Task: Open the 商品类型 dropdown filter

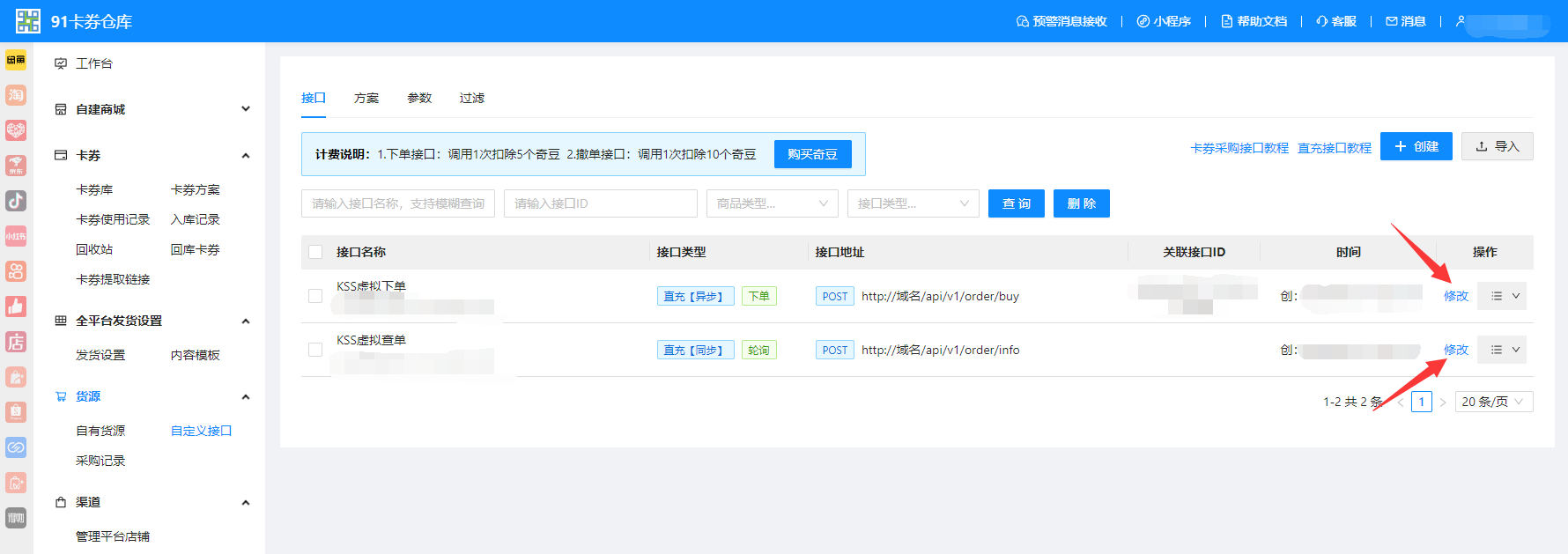Action: (x=772, y=203)
